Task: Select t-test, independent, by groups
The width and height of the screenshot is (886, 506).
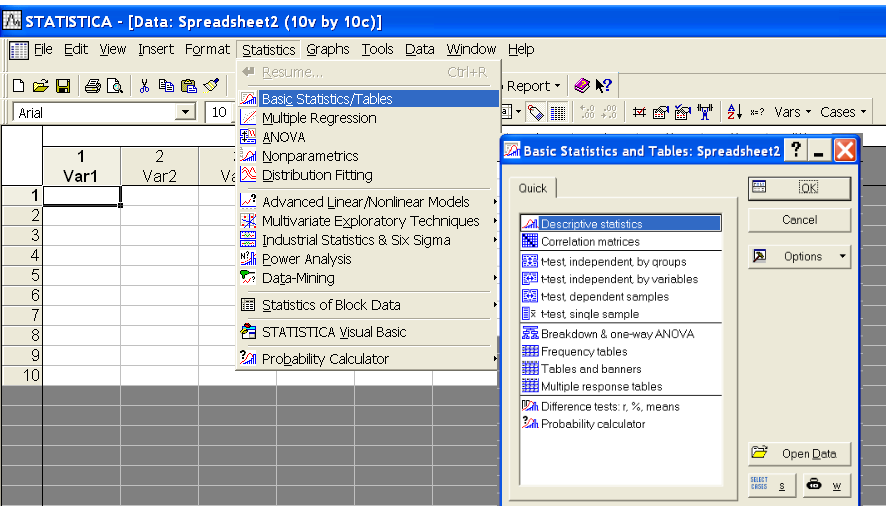Action: (620, 262)
